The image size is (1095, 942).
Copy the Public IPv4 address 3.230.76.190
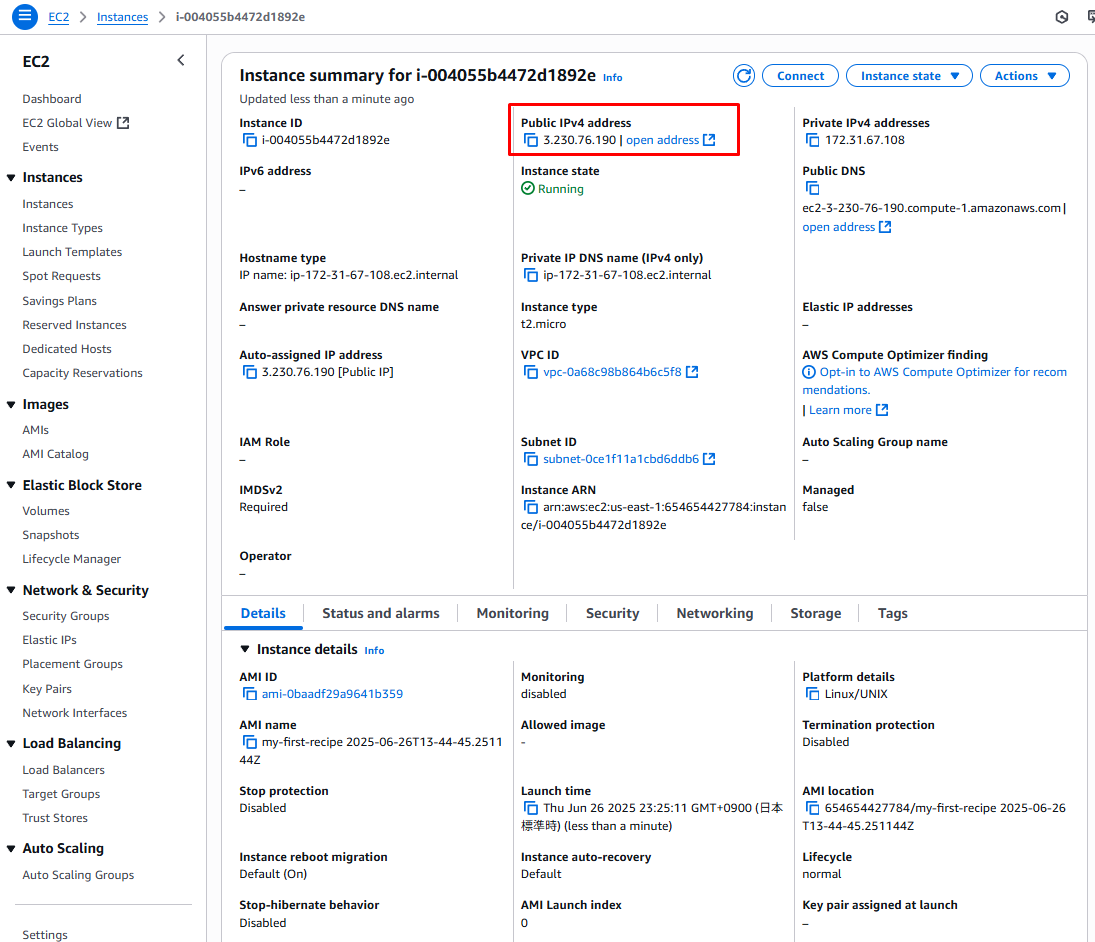click(531, 140)
